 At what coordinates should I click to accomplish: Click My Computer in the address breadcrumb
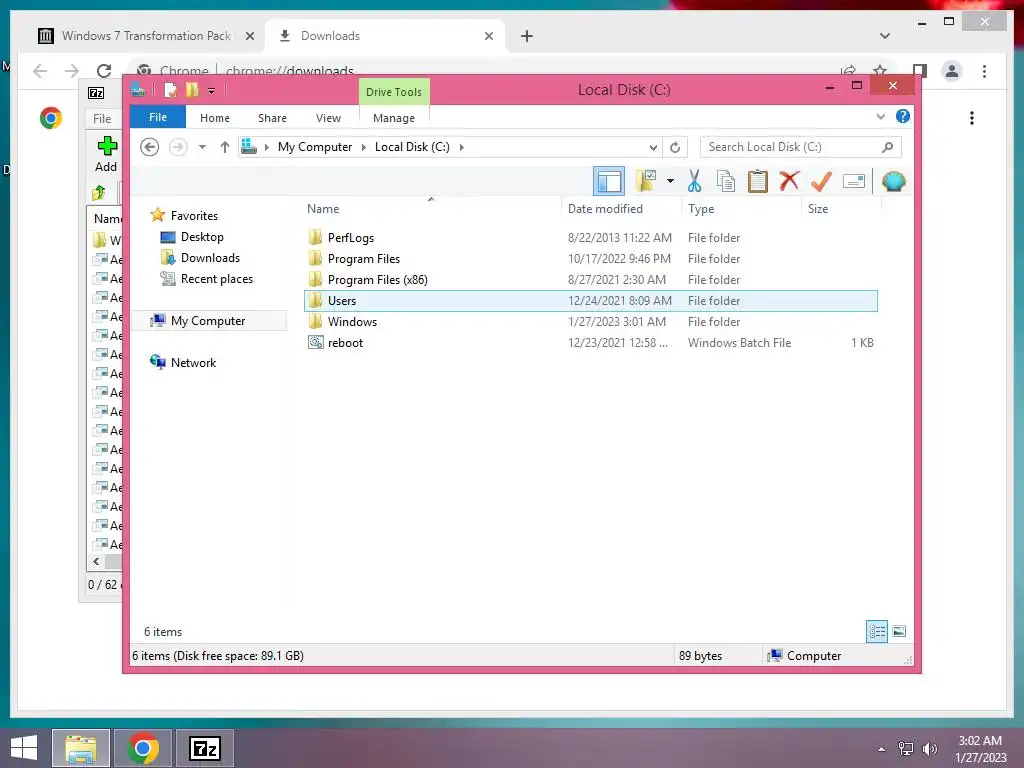coord(315,147)
